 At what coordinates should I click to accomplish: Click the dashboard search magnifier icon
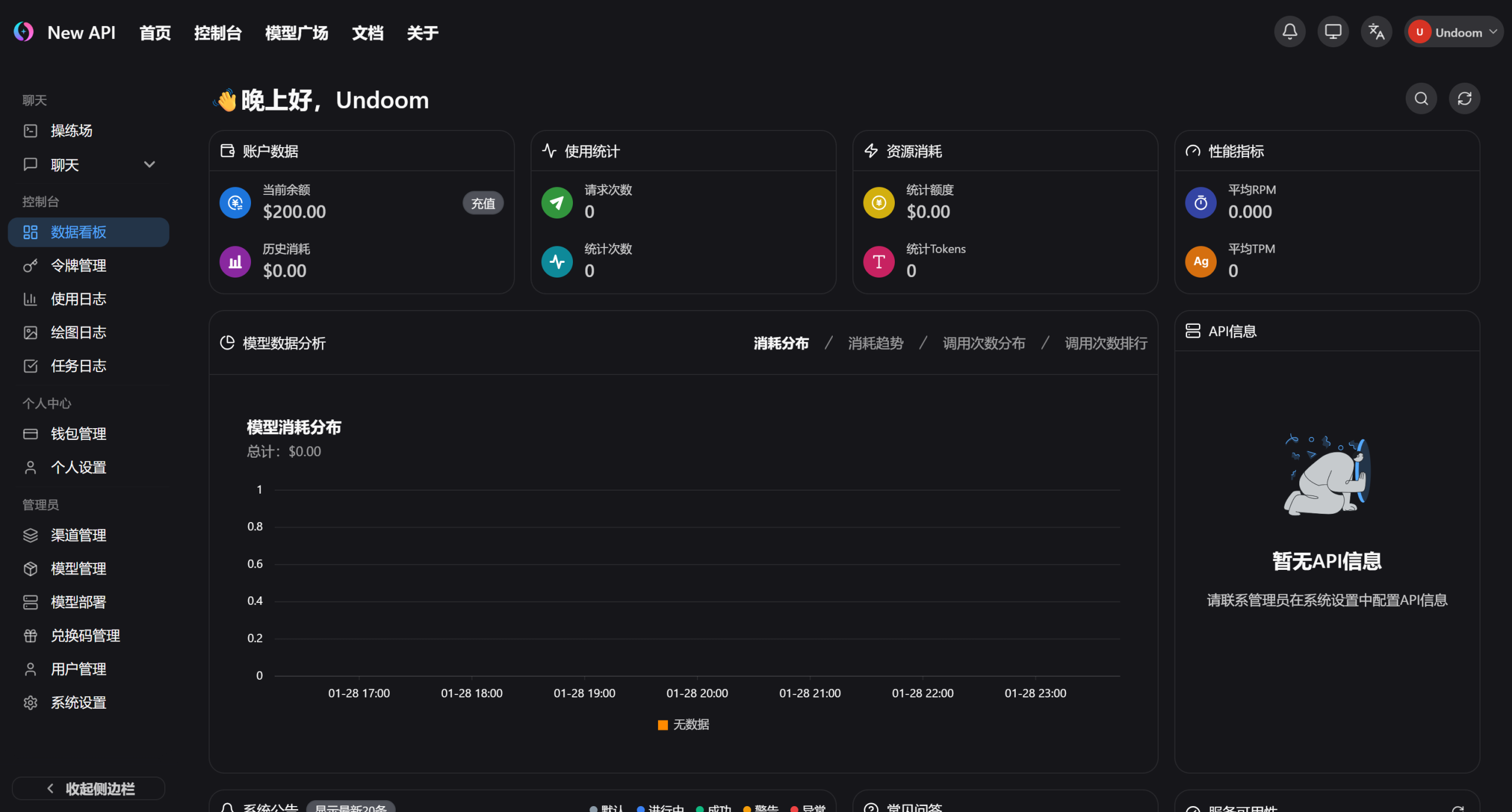pyautogui.click(x=1421, y=99)
